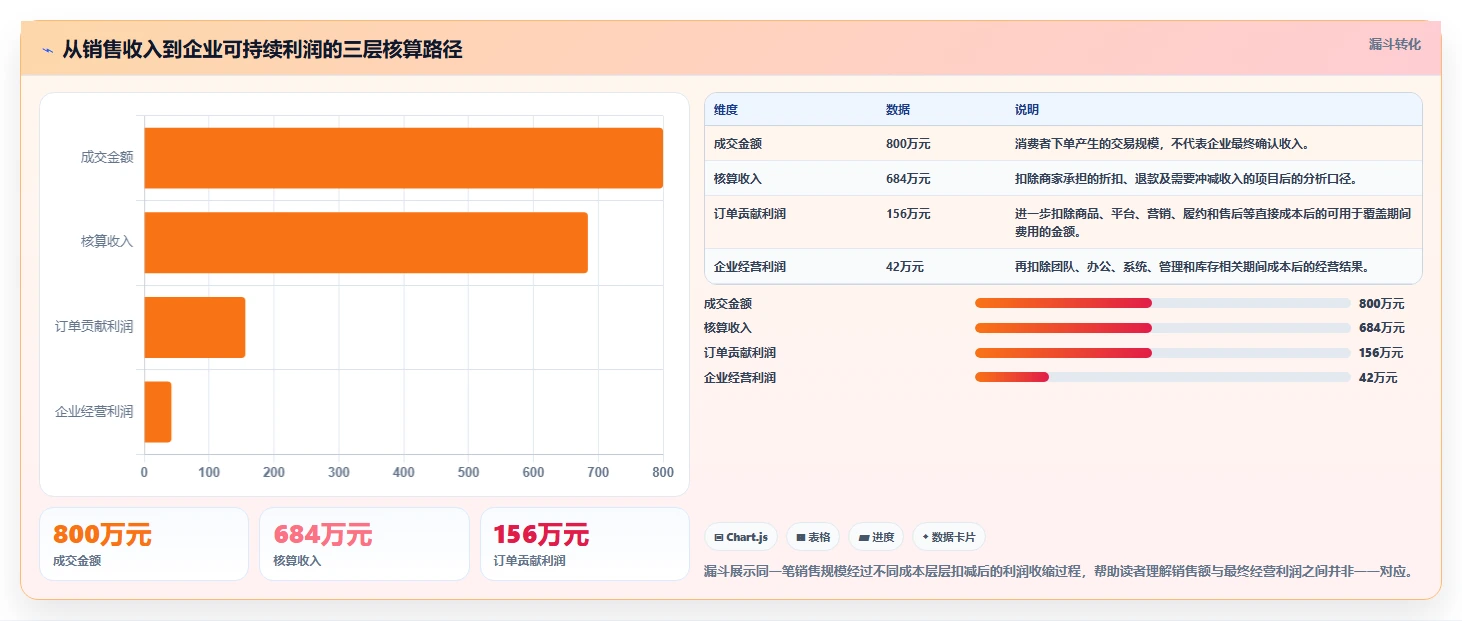Viewport: 1462px width, 621px height.
Task: Click the 订单贡献利润 y-axis label in the chart
Action: [94, 327]
